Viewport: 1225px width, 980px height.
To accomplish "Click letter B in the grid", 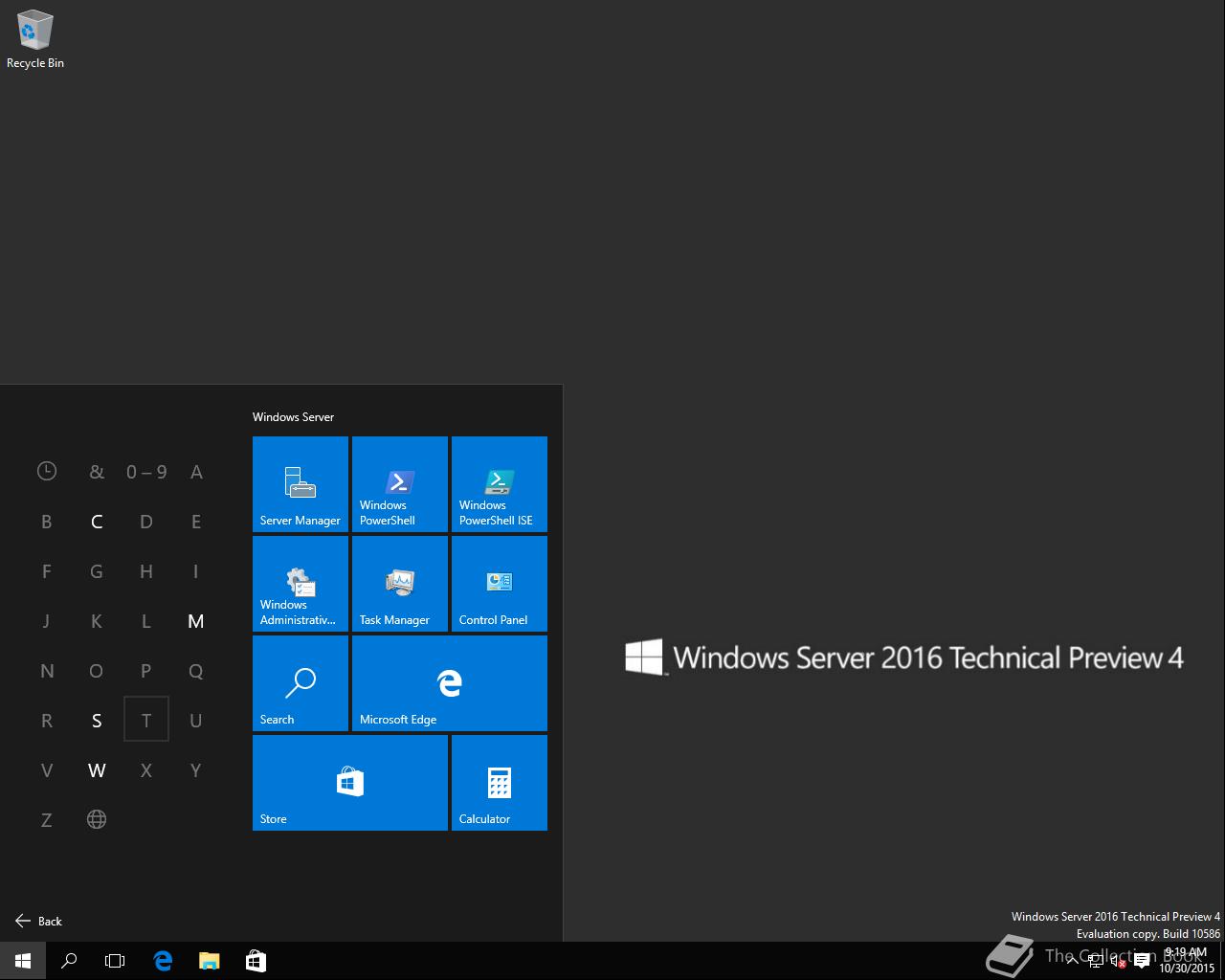I will pos(47,522).
